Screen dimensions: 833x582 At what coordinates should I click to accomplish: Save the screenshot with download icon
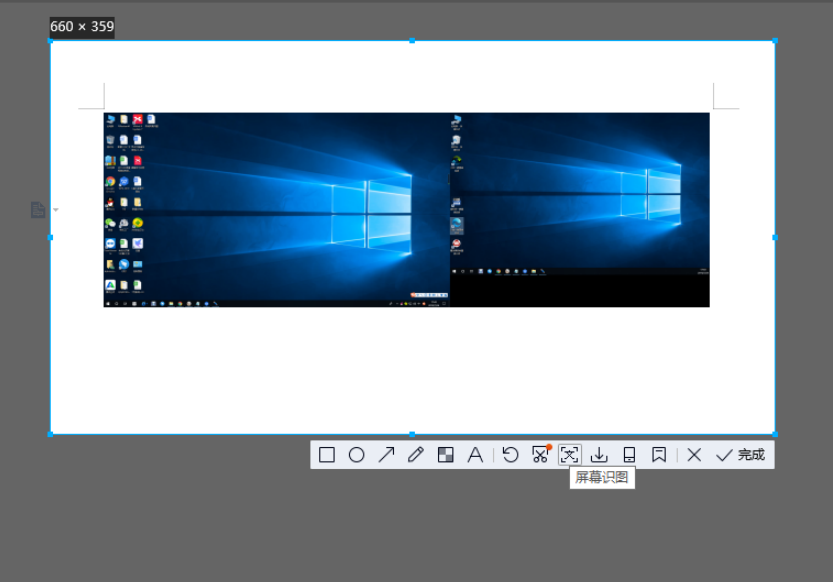599,455
